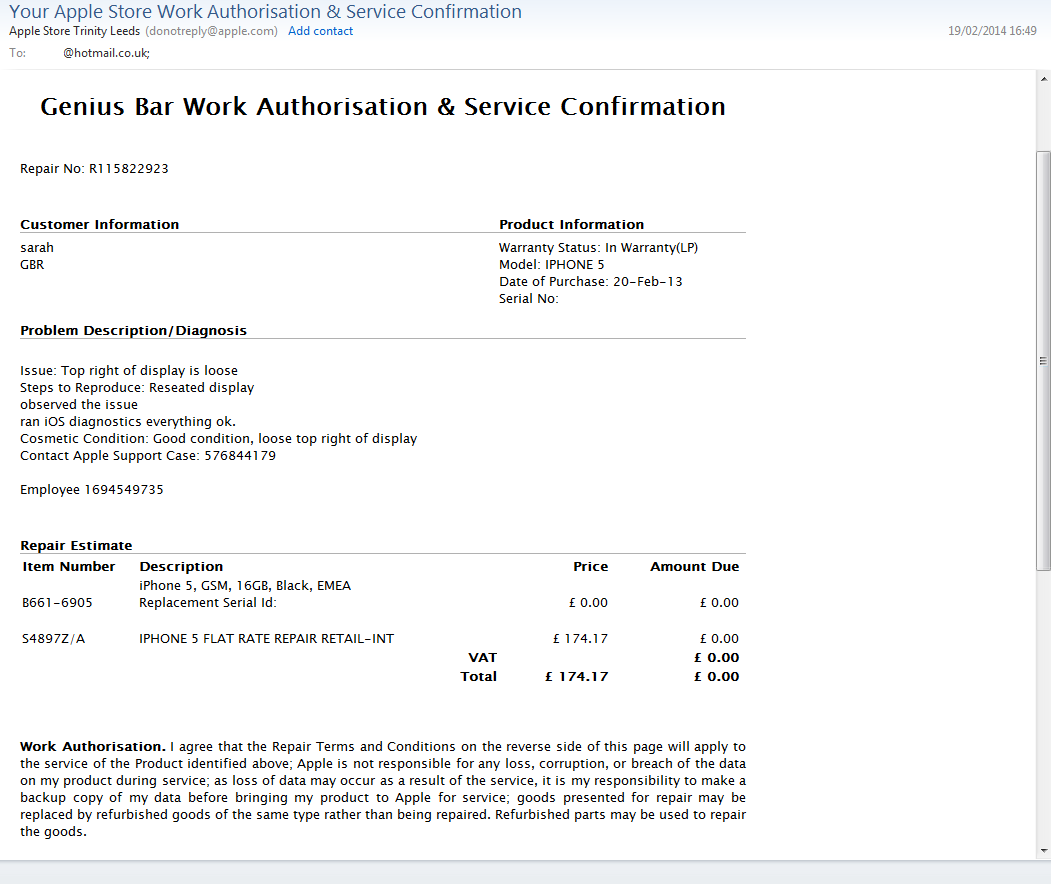Click the 'Serial No:' line
Screen dimensions: 1051x884
point(529,299)
